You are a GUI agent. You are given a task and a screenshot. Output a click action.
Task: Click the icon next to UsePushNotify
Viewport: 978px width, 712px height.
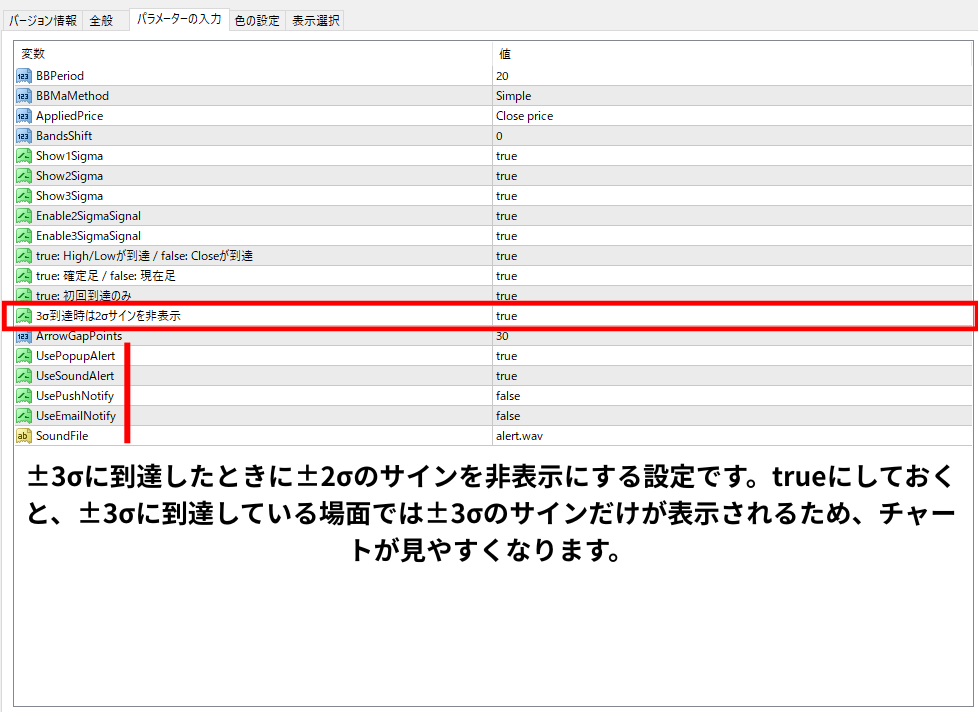coord(24,396)
